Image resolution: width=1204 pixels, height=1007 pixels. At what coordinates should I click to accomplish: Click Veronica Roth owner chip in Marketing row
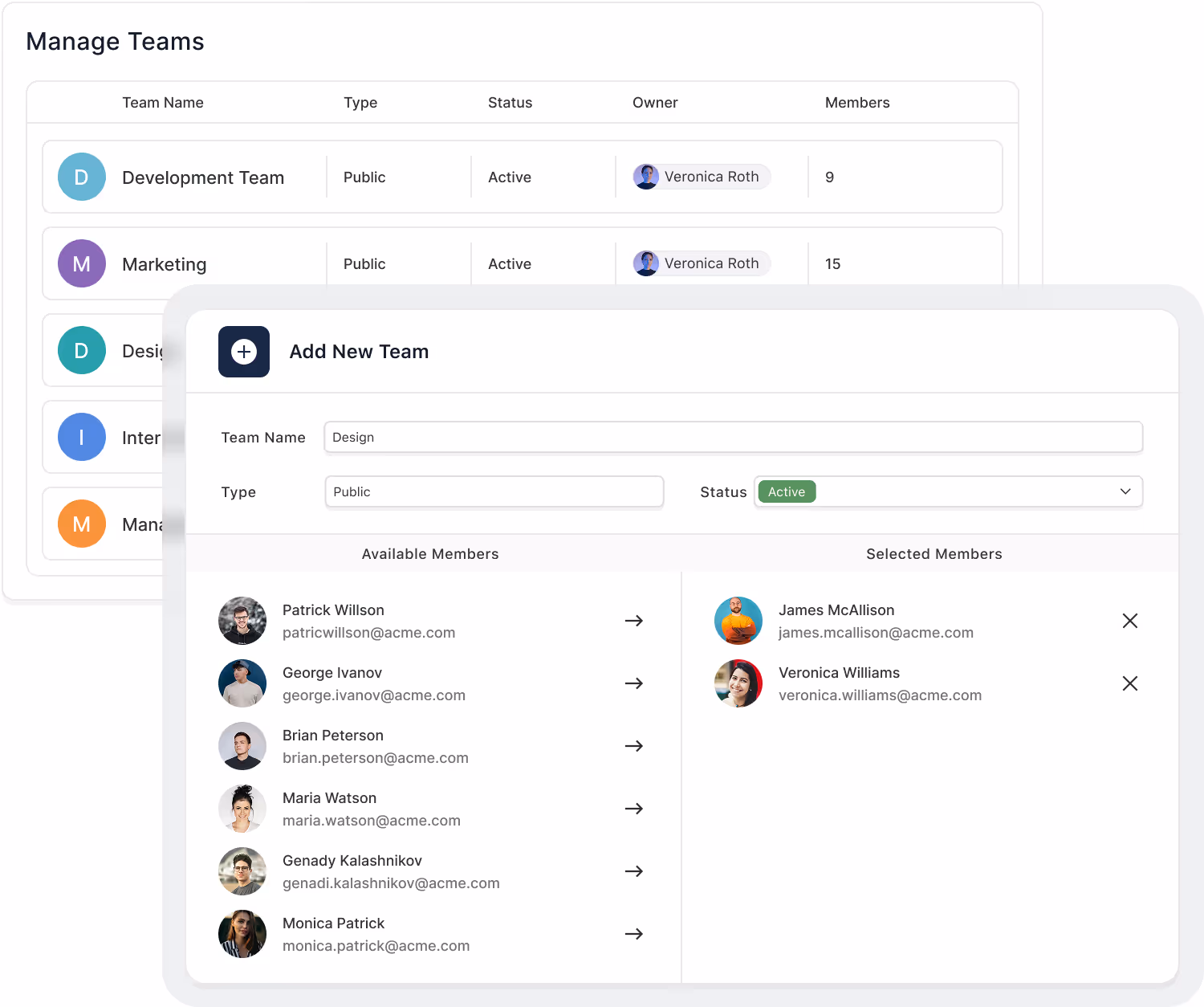(x=702, y=263)
